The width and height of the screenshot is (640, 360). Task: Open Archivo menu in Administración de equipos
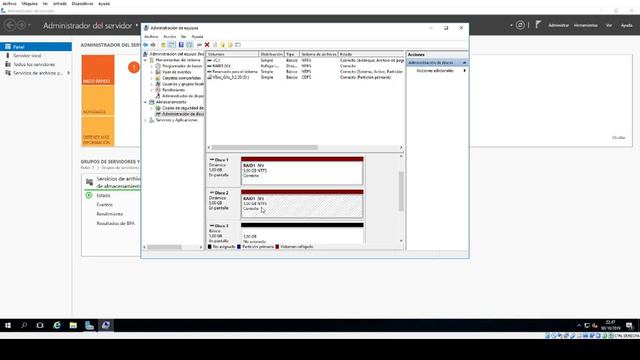pos(151,37)
